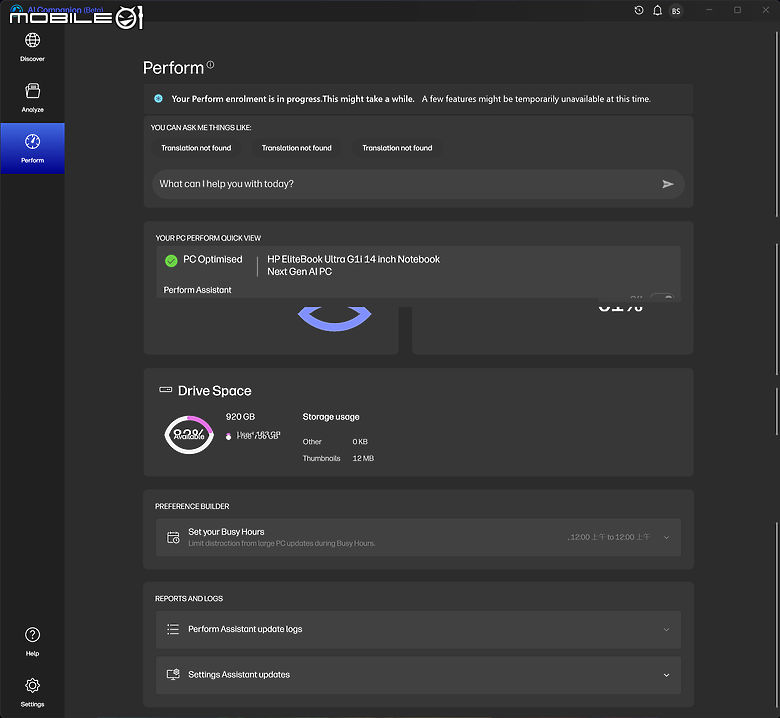The height and width of the screenshot is (718, 780).
Task: Choose the last 'Translation not found' suggestion chip
Action: point(397,148)
